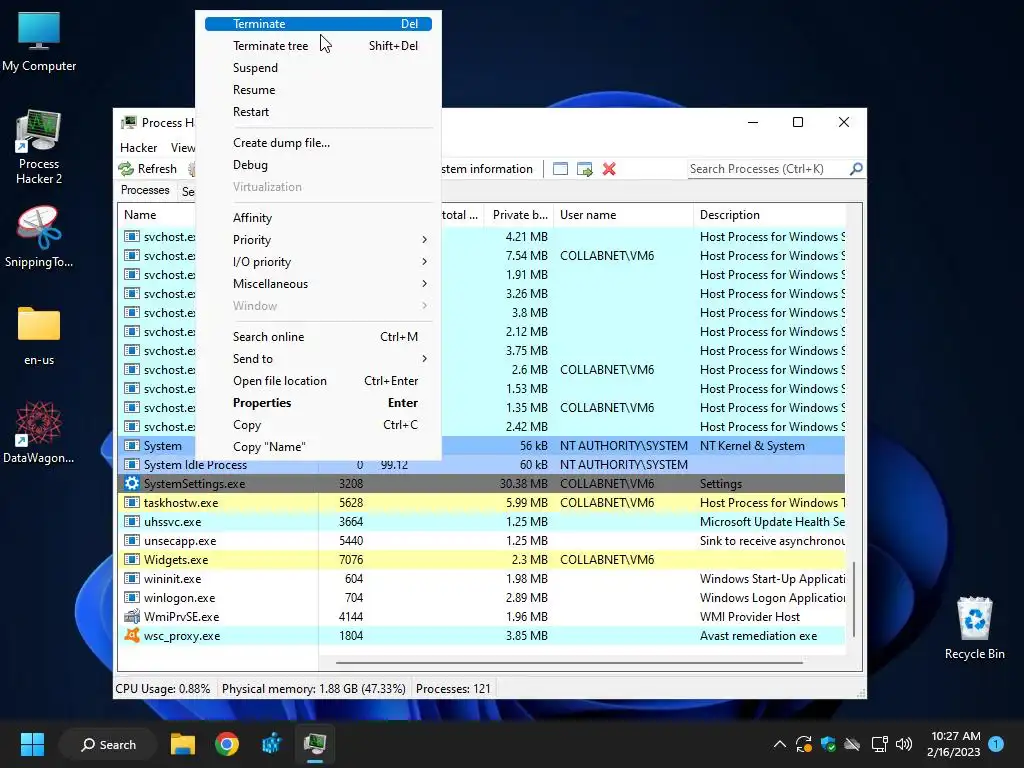Expand the Send to submenu
The image size is (1024, 768).
coord(318,359)
